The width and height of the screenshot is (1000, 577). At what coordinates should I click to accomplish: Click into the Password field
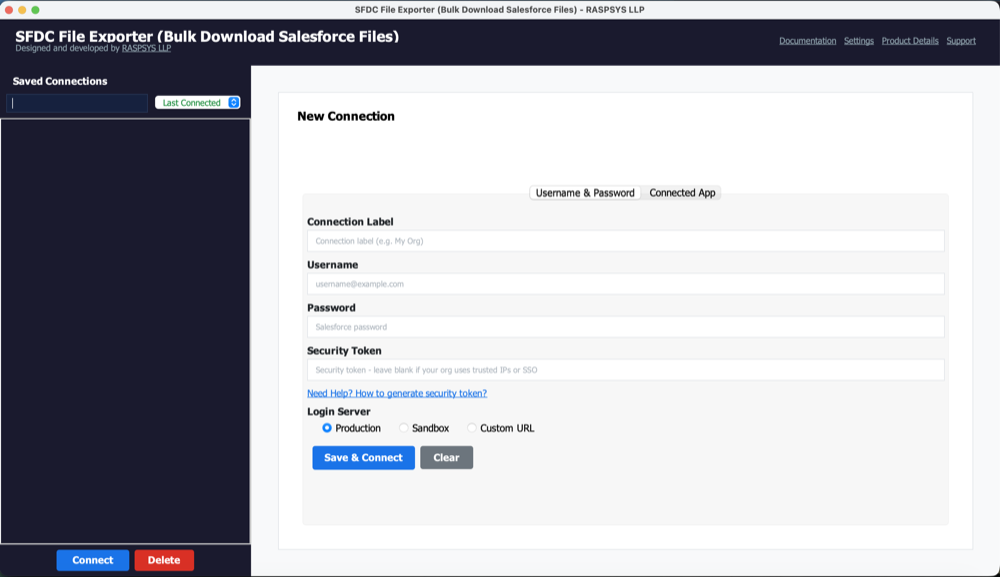pyautogui.click(x=626, y=327)
